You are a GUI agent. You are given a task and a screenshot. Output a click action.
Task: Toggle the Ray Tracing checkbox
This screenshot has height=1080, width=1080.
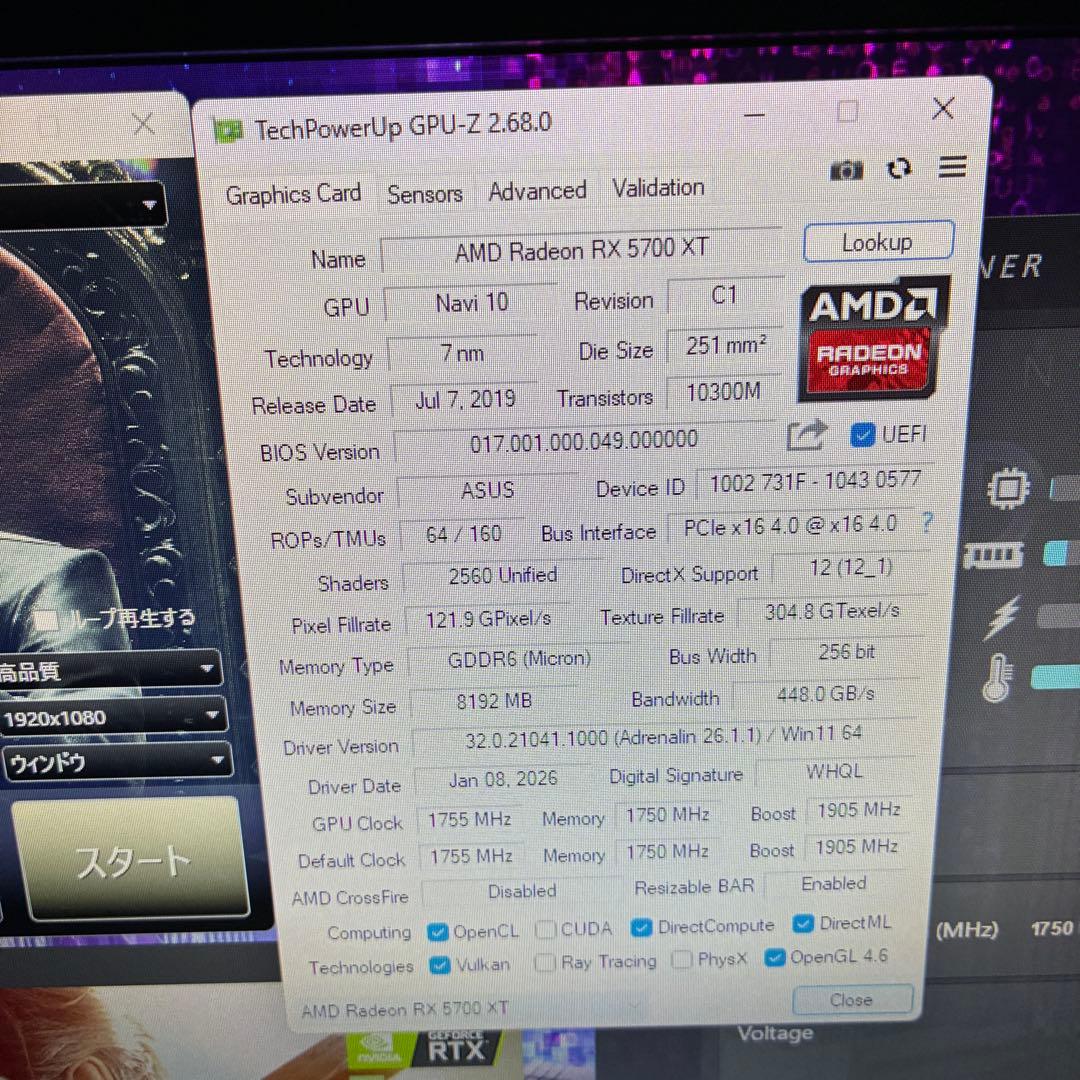pyautogui.click(x=545, y=963)
